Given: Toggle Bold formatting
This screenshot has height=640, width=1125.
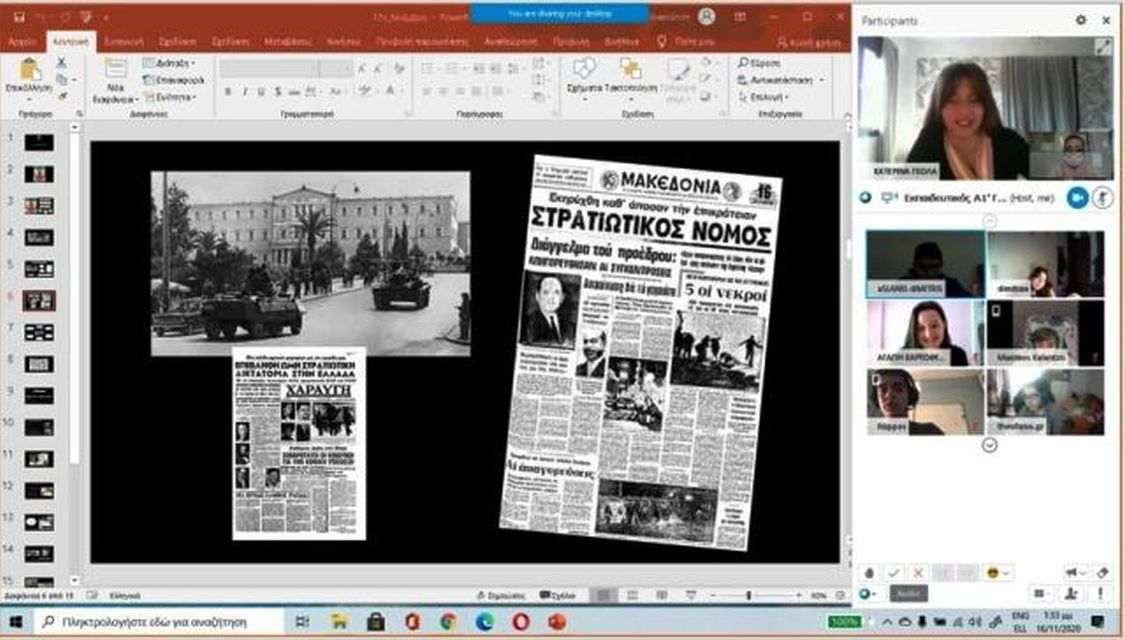Looking at the screenshot, I should click(x=227, y=92).
